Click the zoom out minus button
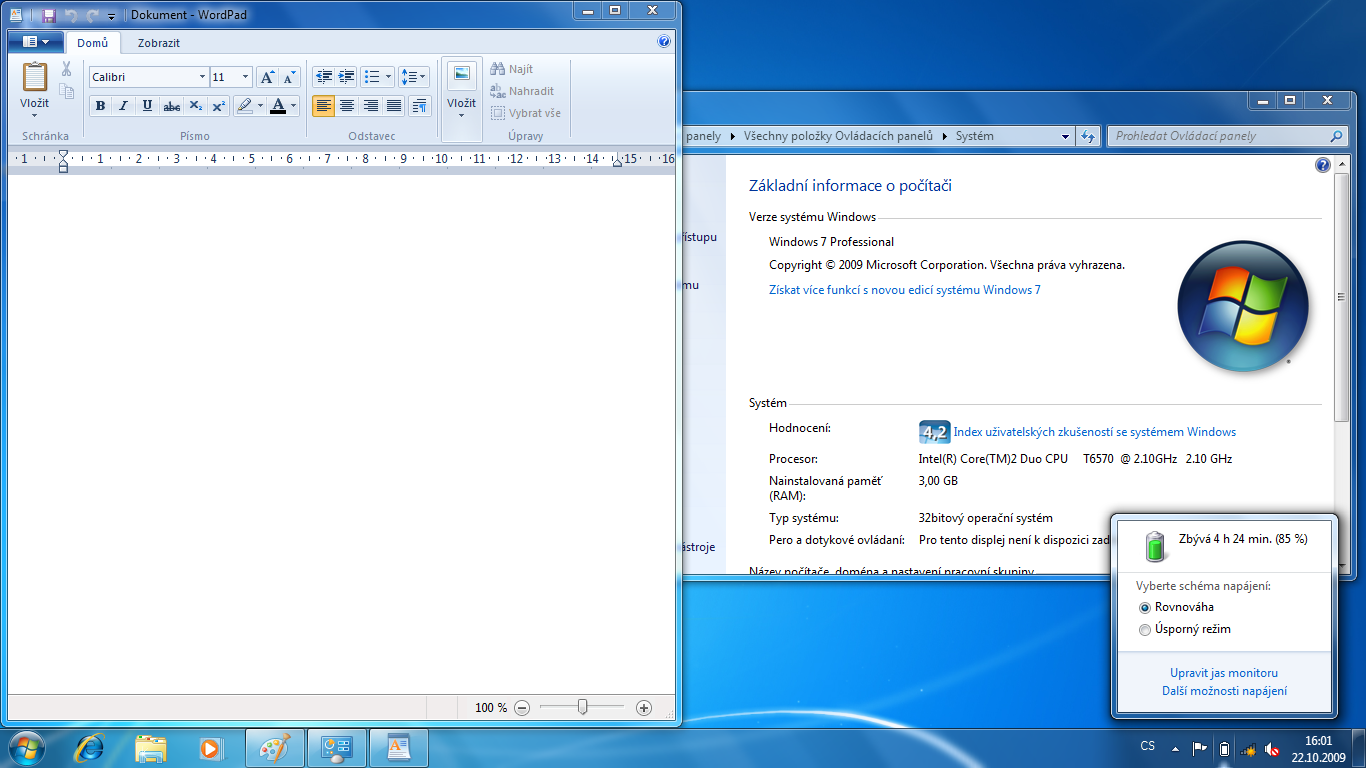The height and width of the screenshot is (768, 1366). pos(522,708)
